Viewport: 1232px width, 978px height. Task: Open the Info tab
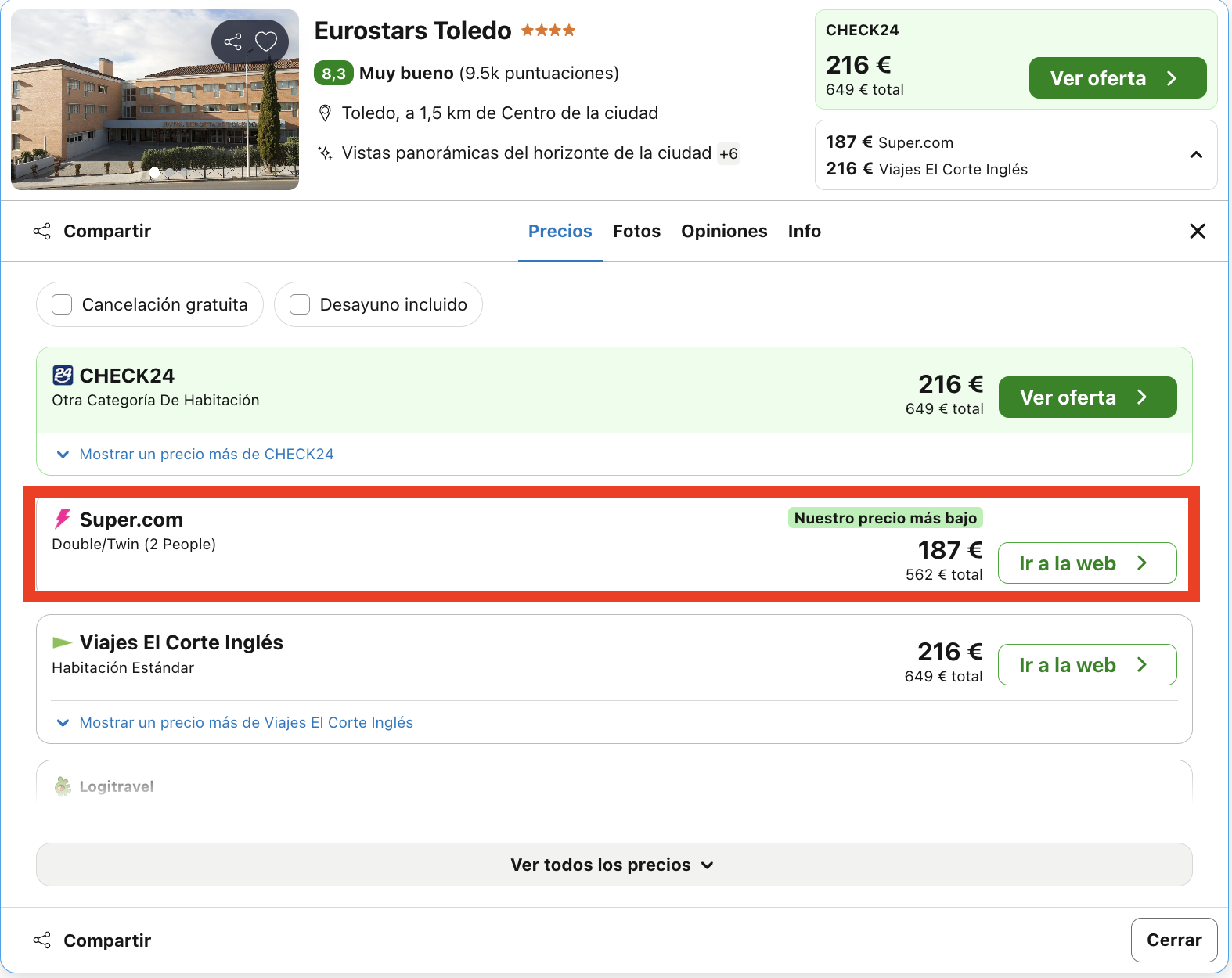[805, 231]
